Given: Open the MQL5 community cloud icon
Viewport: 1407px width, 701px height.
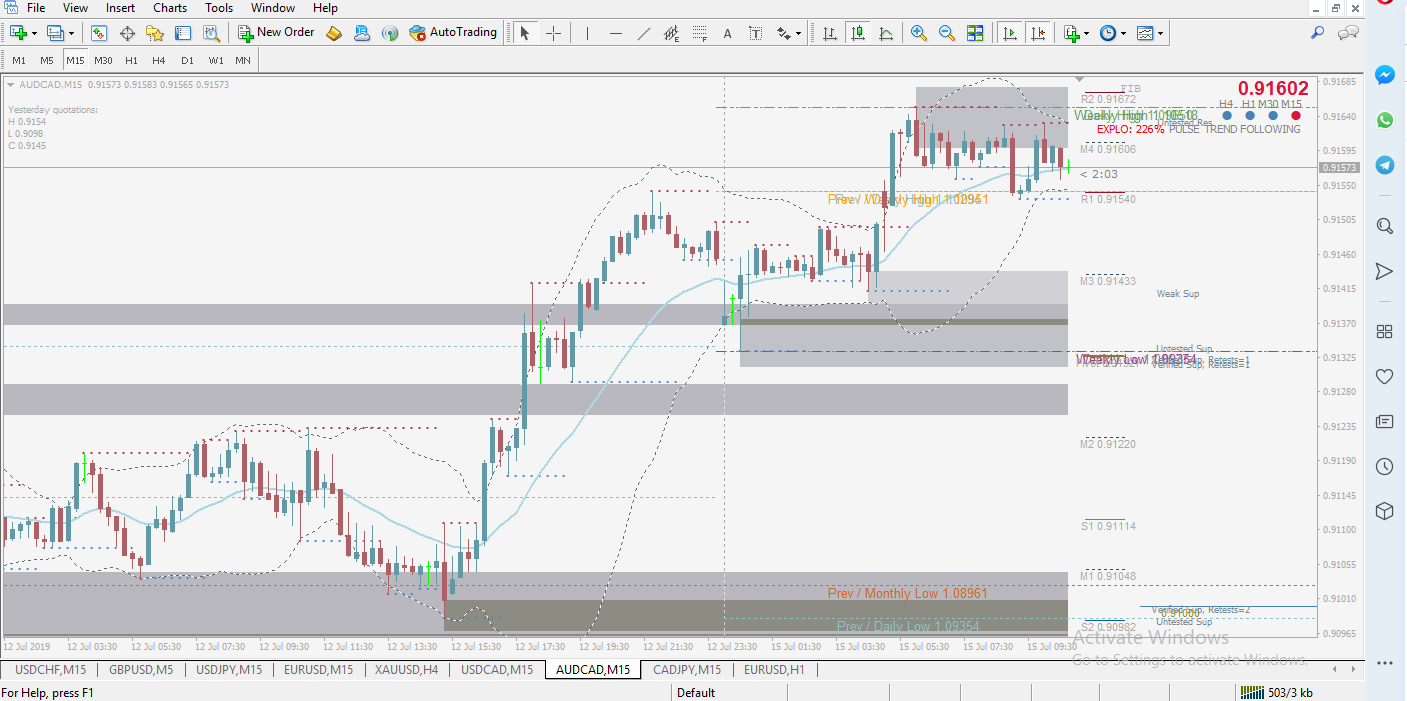Looking at the screenshot, I should pos(362,33).
